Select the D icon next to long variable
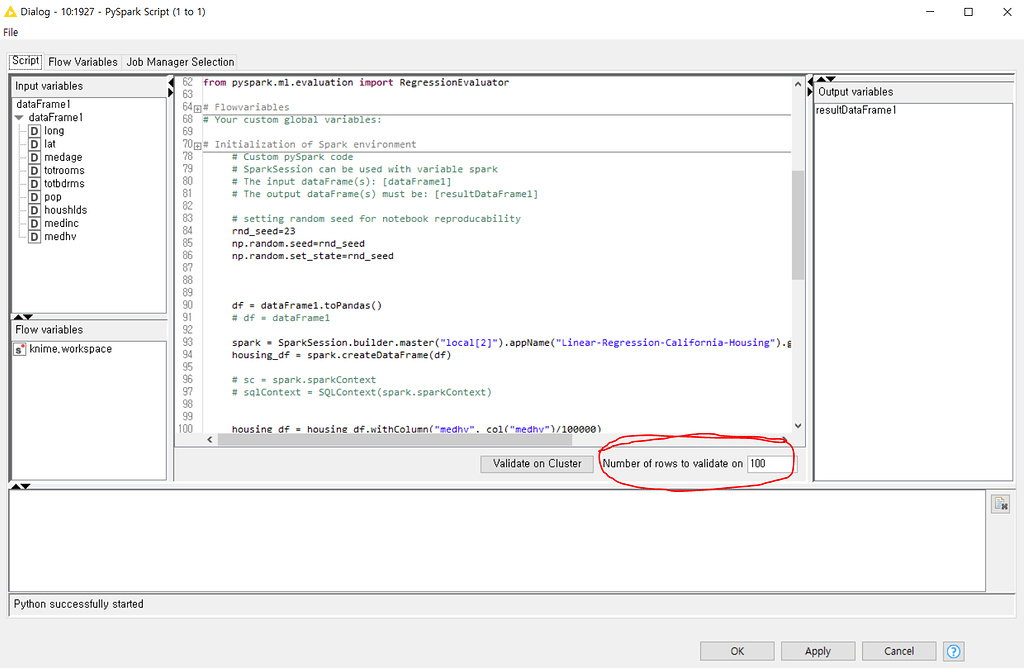Viewport: 1024px width, 668px height. click(x=34, y=130)
